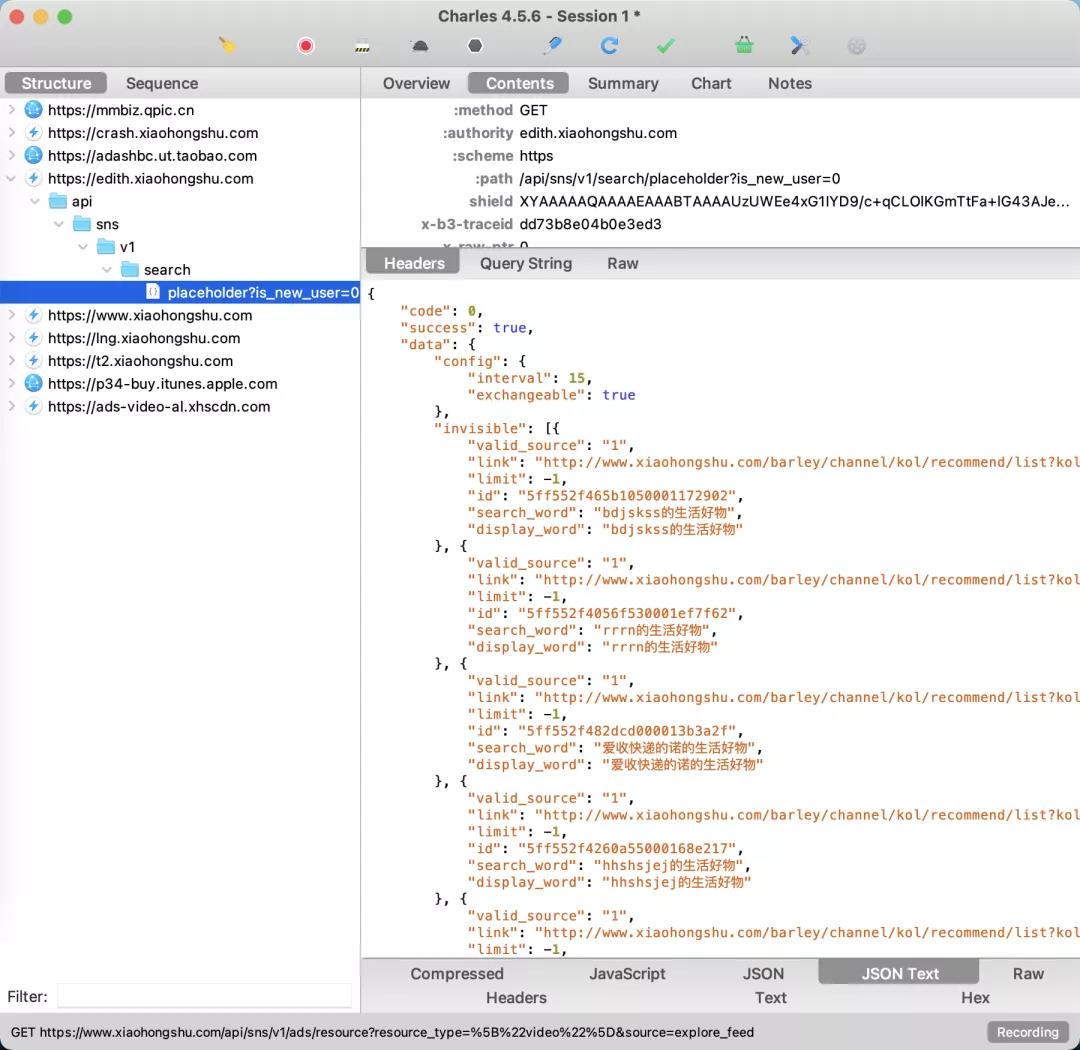Image resolution: width=1080 pixels, height=1050 pixels.
Task: Select the response JavaScript tab
Action: (627, 974)
